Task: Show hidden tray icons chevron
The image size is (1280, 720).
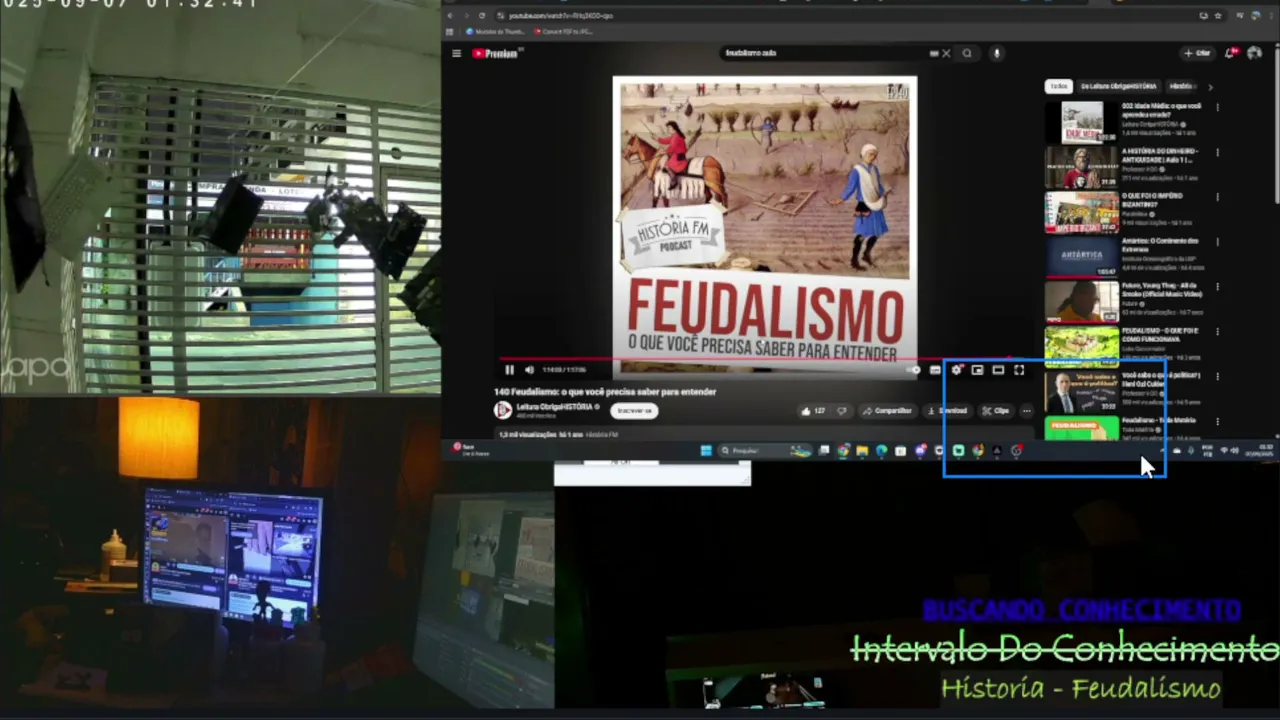Action: click(1162, 451)
